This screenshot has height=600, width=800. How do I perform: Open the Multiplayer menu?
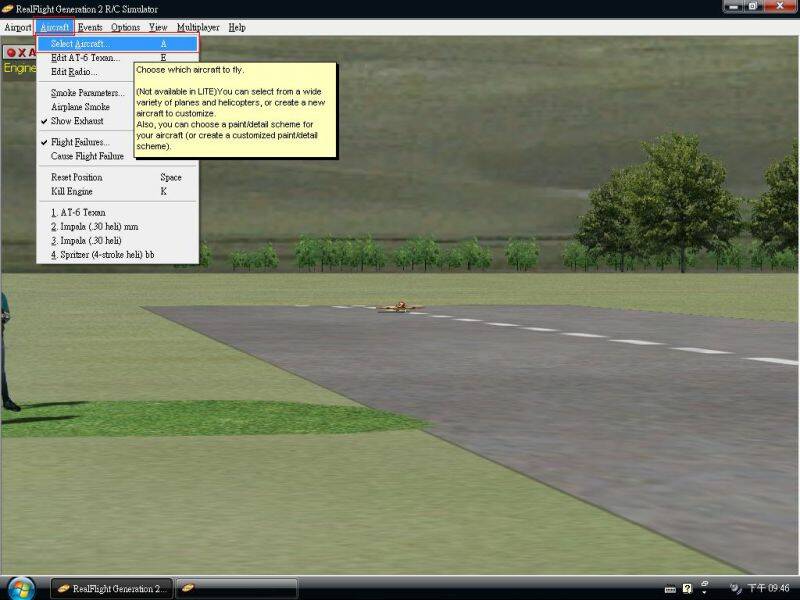198,28
